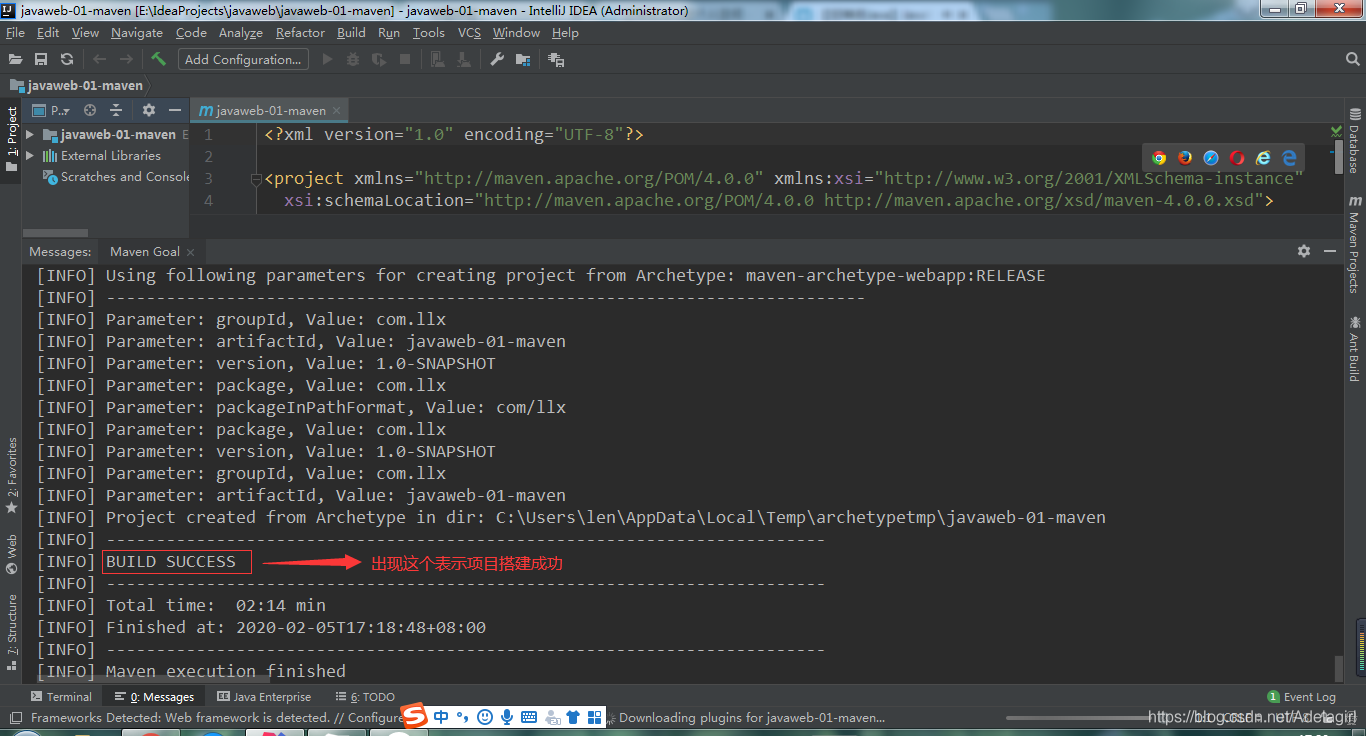Click the Messages panel vertical scrollbar

click(x=1339, y=667)
